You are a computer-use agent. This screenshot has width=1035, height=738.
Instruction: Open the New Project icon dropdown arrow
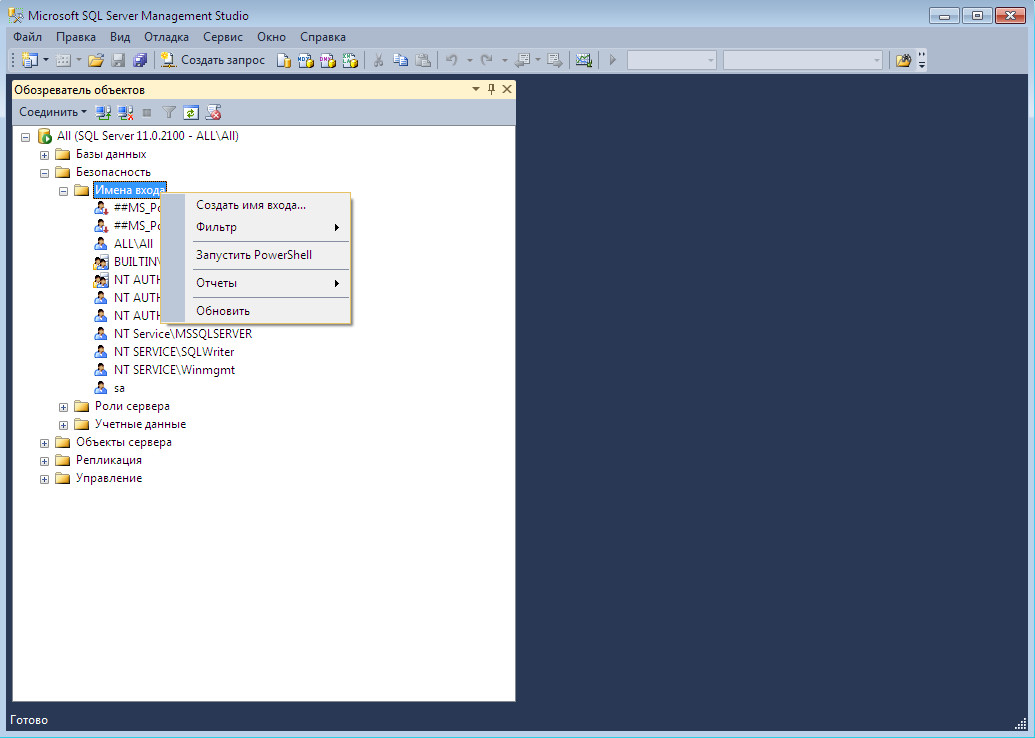(46, 60)
